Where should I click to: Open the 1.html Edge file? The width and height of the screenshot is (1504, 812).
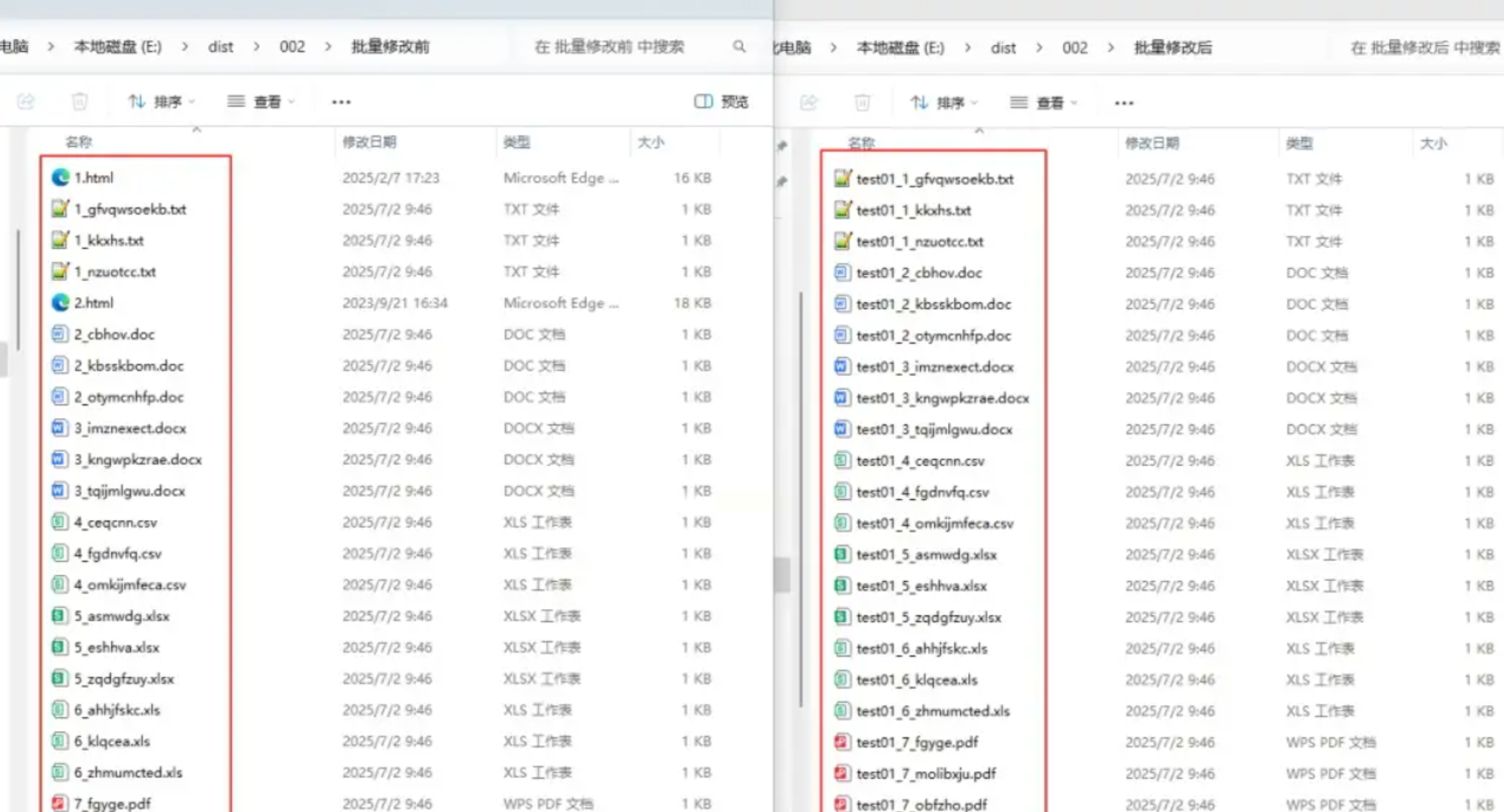93,178
